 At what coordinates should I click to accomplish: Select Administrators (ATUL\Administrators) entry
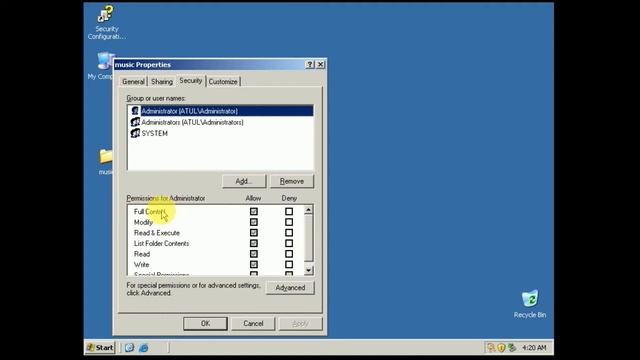coord(220,122)
